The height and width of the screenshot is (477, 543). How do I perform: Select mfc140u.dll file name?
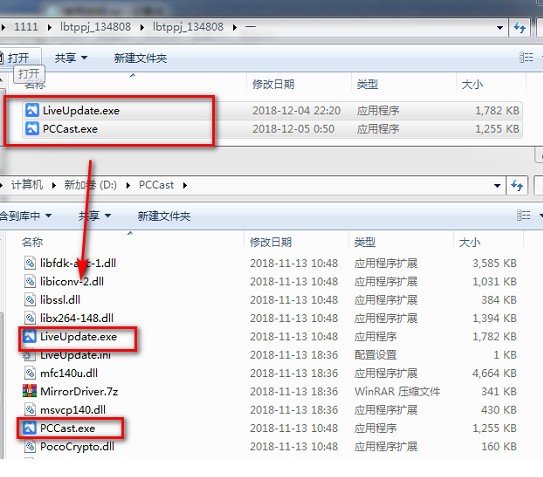(69, 373)
